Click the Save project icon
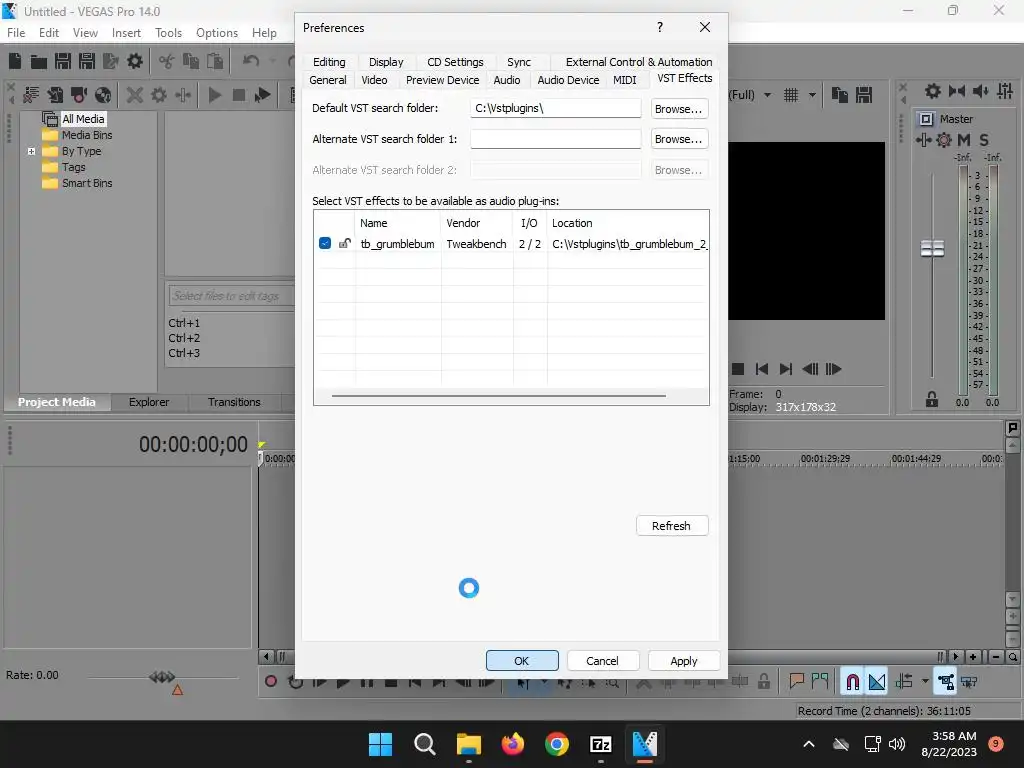This screenshot has width=1024, height=768. (63, 61)
